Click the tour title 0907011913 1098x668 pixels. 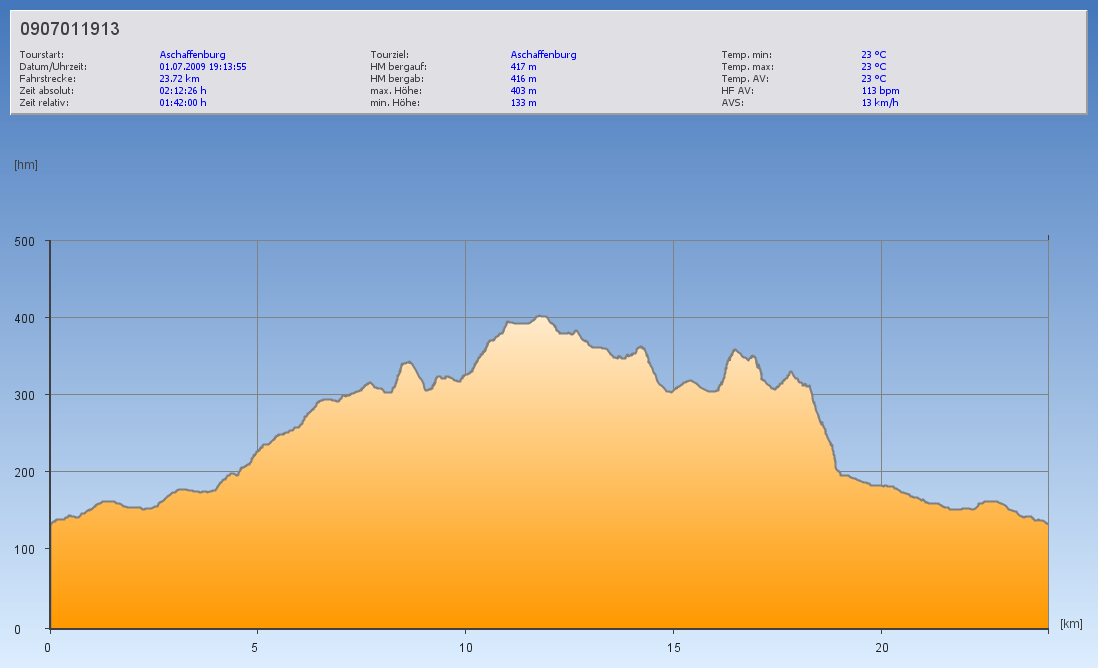pyautogui.click(x=70, y=29)
